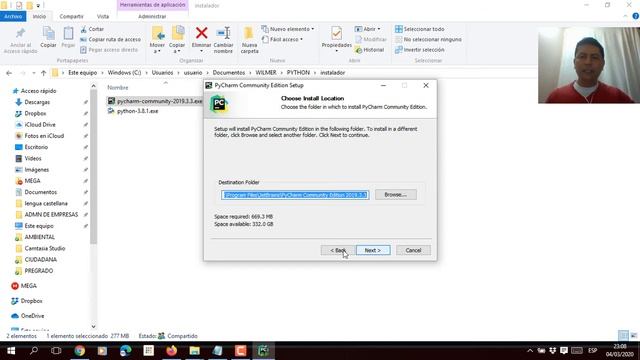Click the Copiar ribbon icon
Viewport: 640px width, 360px height.
tap(48, 37)
